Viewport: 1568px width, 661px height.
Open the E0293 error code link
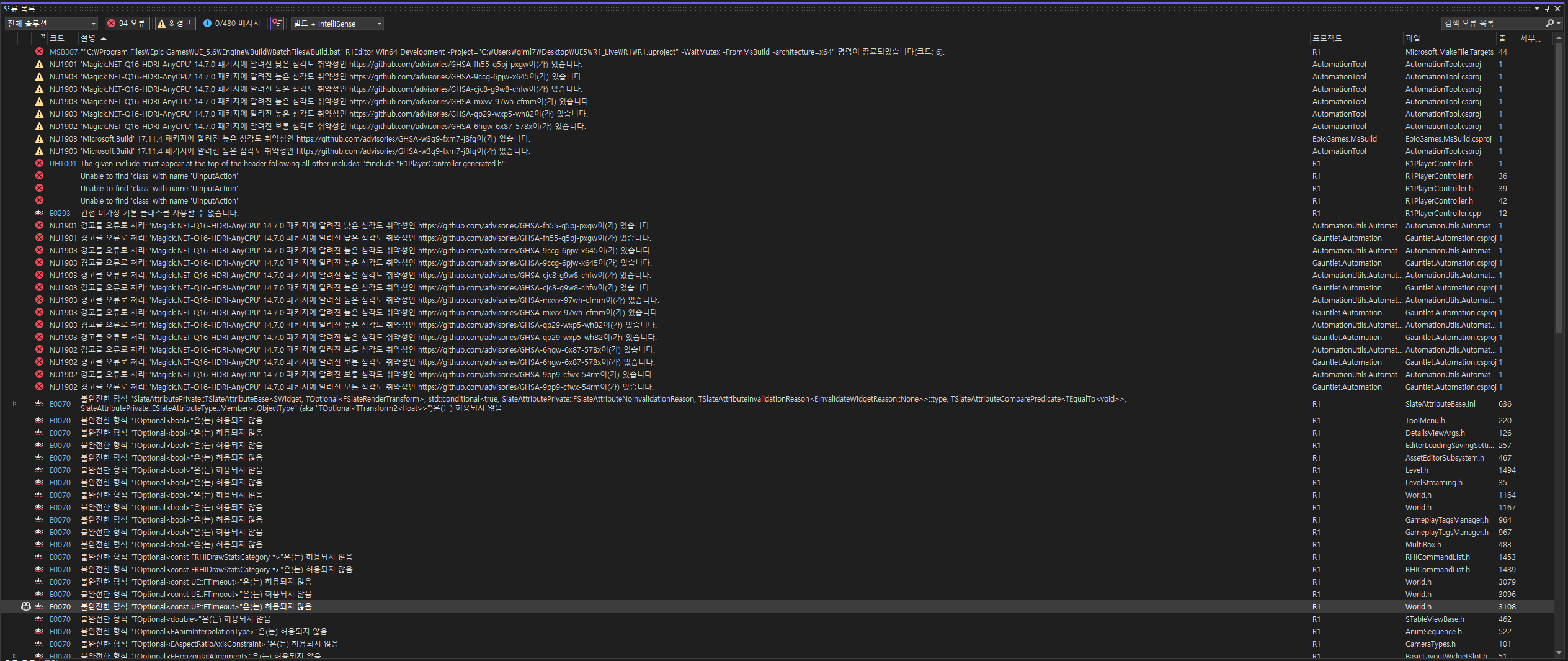60,214
